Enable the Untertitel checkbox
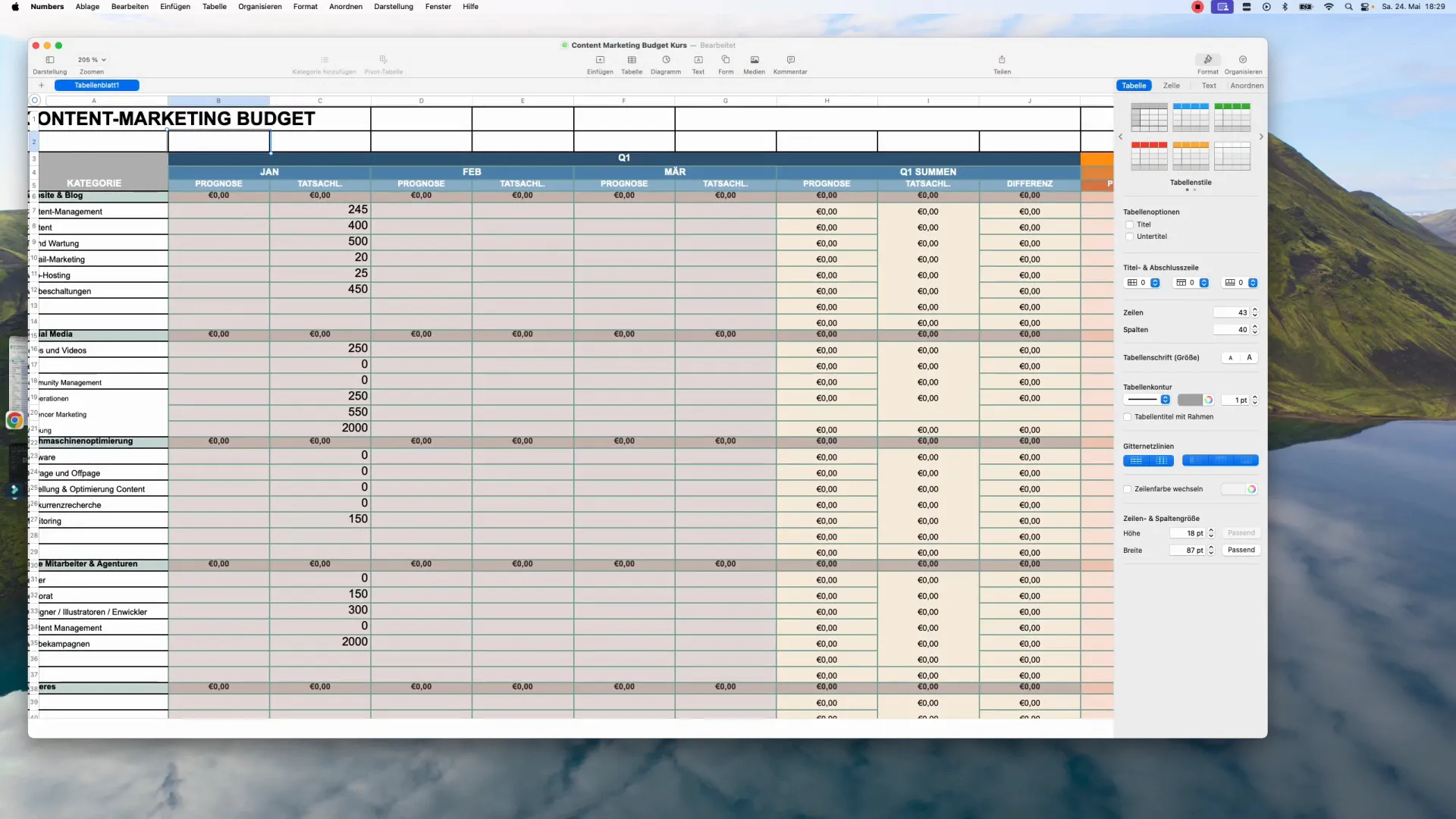Screen dimensions: 1456x819 pos(1129,237)
